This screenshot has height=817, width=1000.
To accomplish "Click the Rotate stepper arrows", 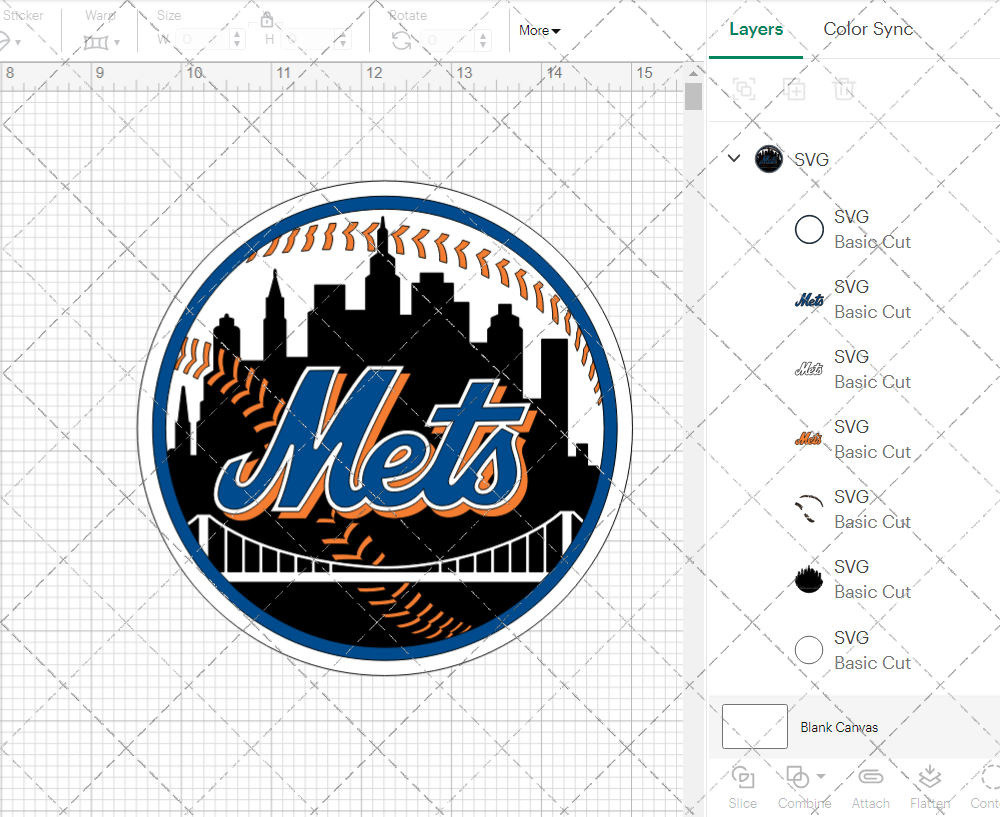I will coord(483,40).
